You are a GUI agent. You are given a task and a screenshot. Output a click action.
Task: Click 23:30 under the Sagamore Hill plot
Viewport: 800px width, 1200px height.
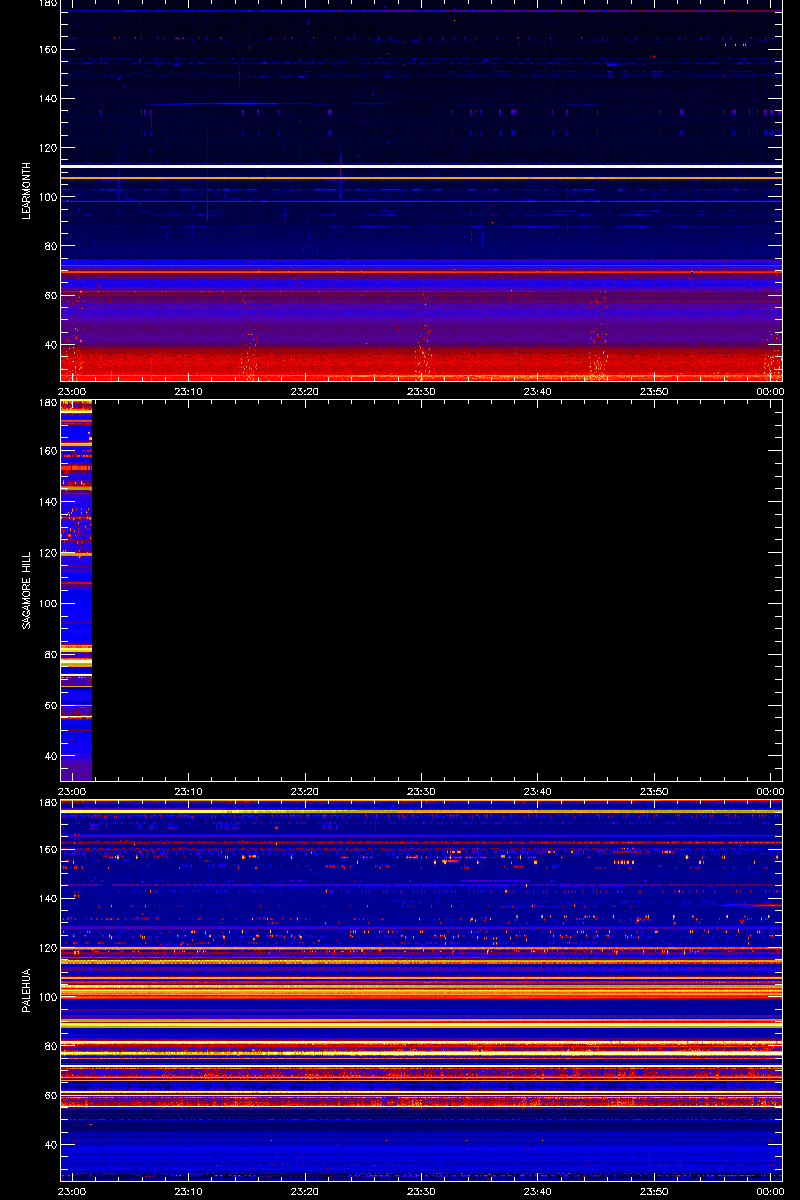422,791
